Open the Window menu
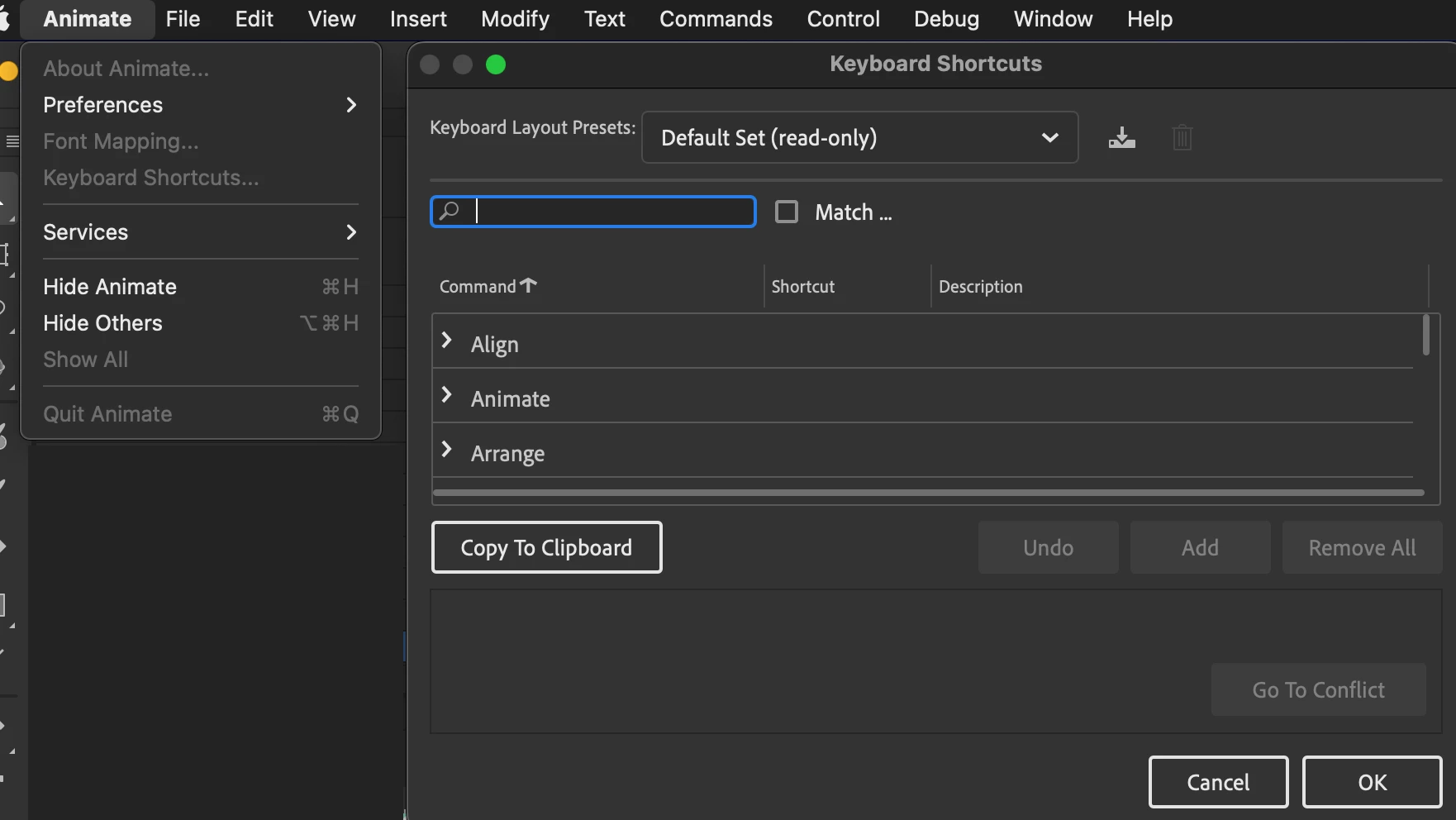This screenshot has height=820, width=1456. (1053, 18)
